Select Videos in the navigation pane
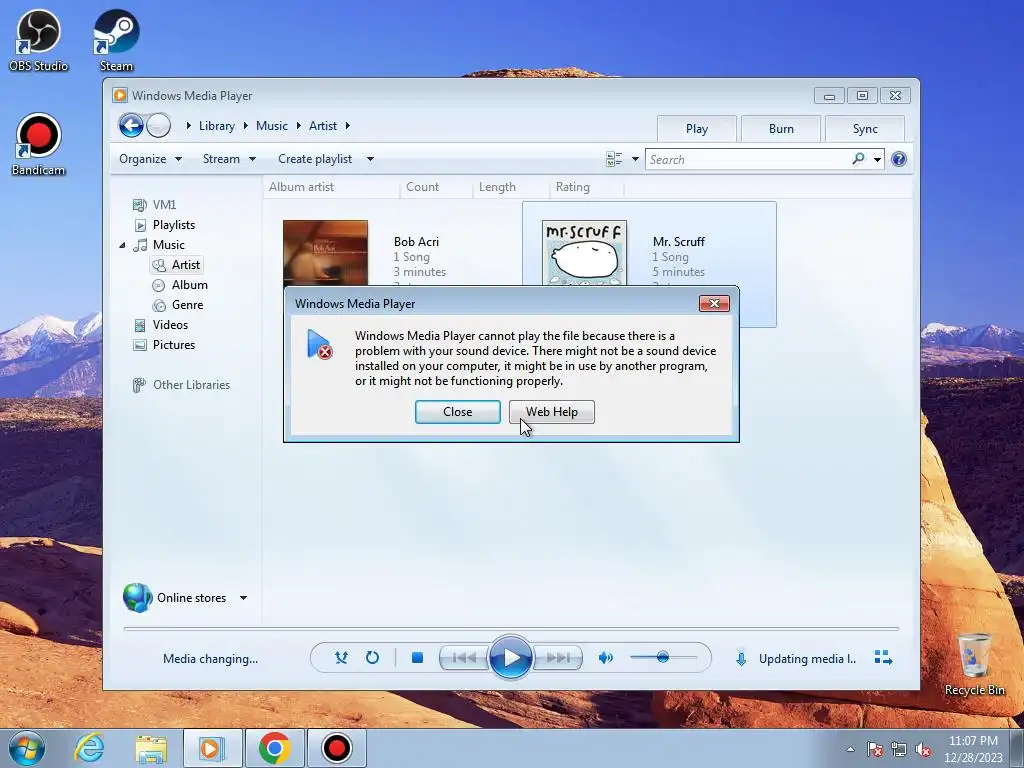This screenshot has height=768, width=1024. point(170,325)
